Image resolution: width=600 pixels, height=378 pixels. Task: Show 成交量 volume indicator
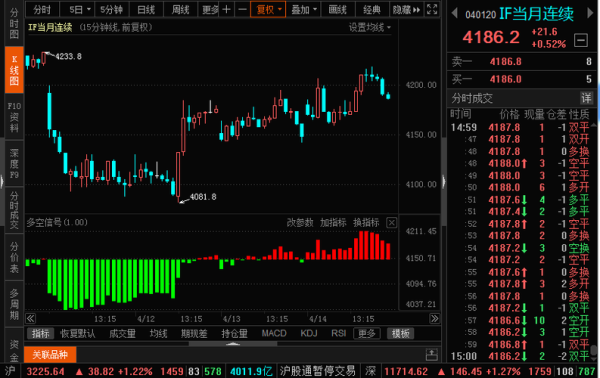122,333
